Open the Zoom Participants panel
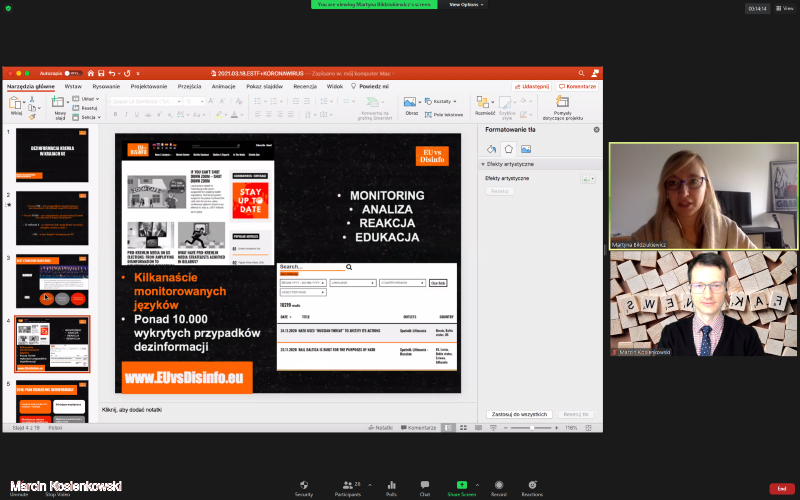Viewport: 800px width, 500px height. (x=348, y=486)
